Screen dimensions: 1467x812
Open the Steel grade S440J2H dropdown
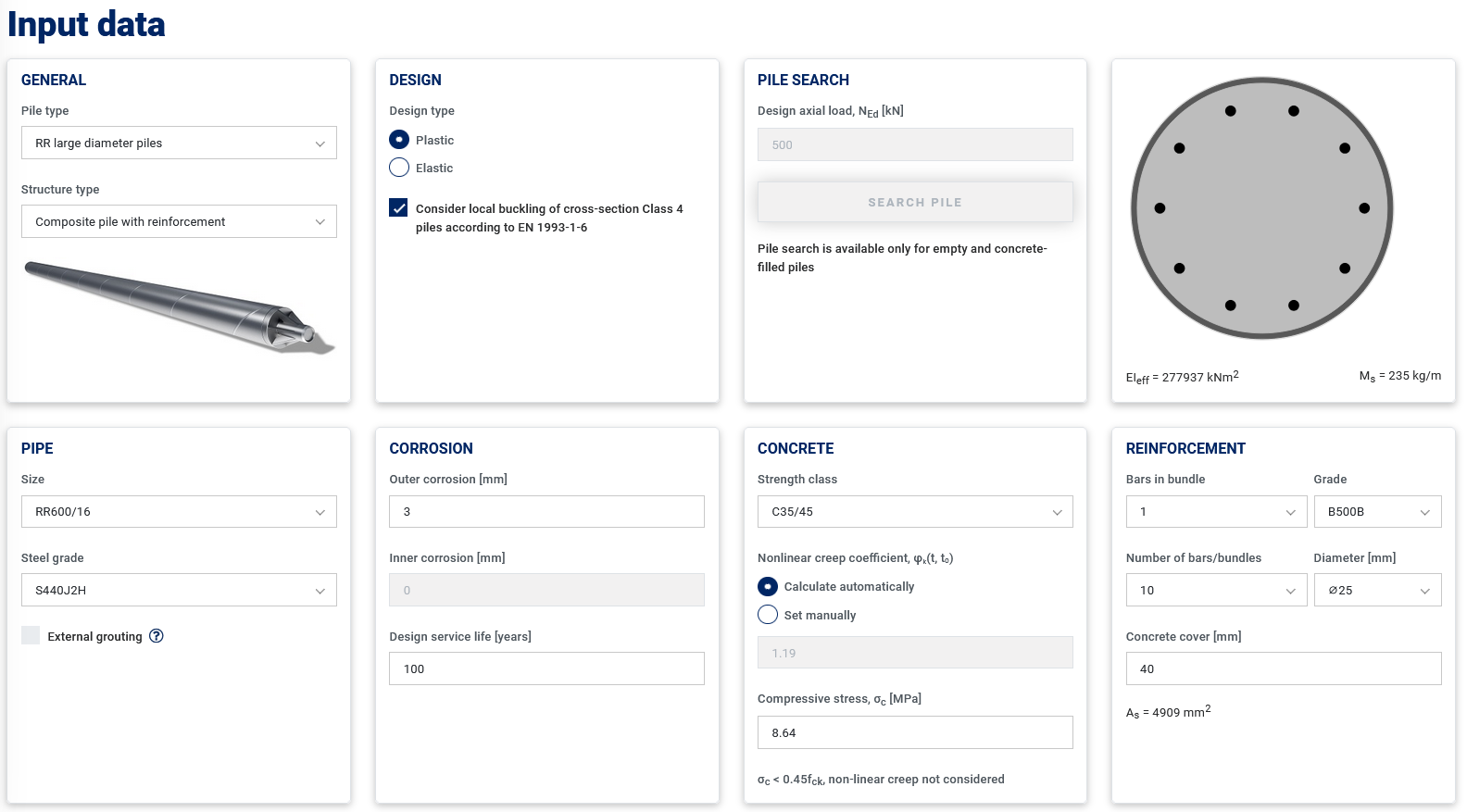pos(179,591)
